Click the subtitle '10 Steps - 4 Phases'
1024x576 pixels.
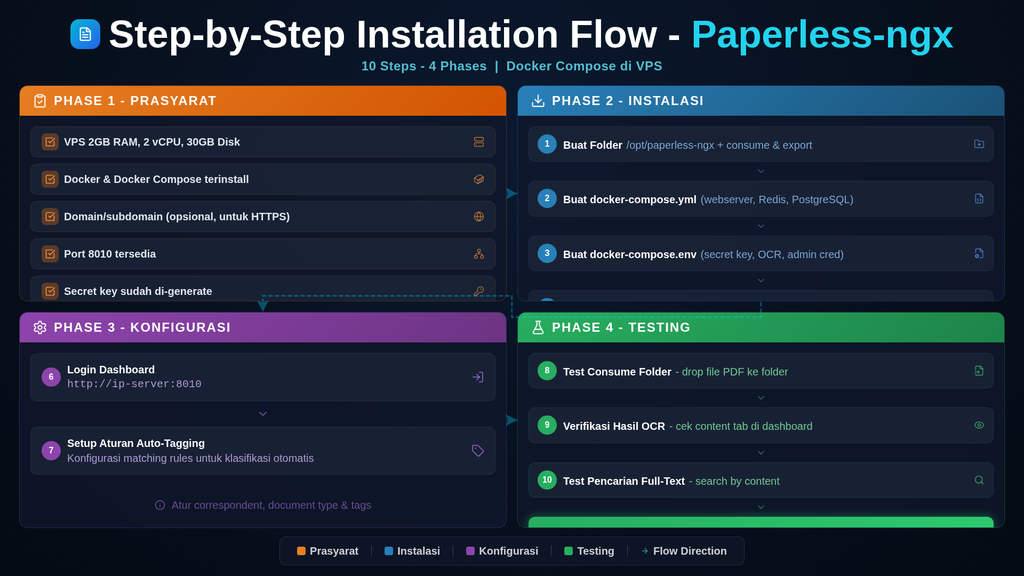pyautogui.click(x=424, y=66)
